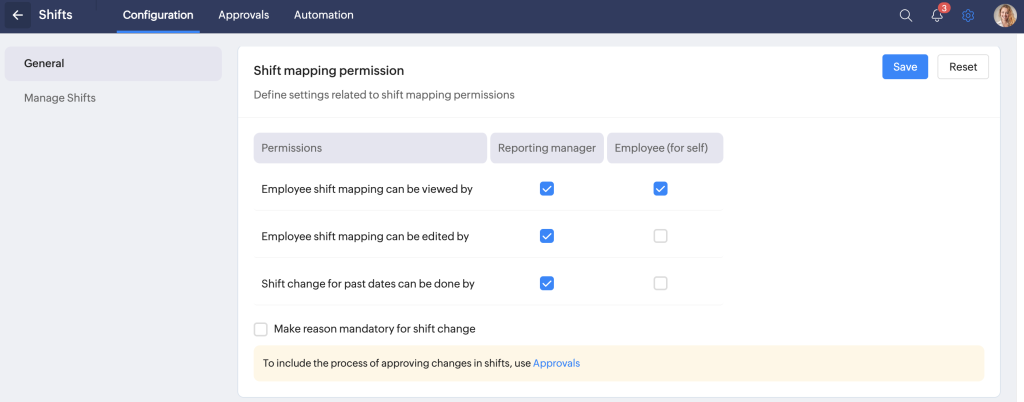Open the notifications bell icon

pyautogui.click(x=937, y=15)
